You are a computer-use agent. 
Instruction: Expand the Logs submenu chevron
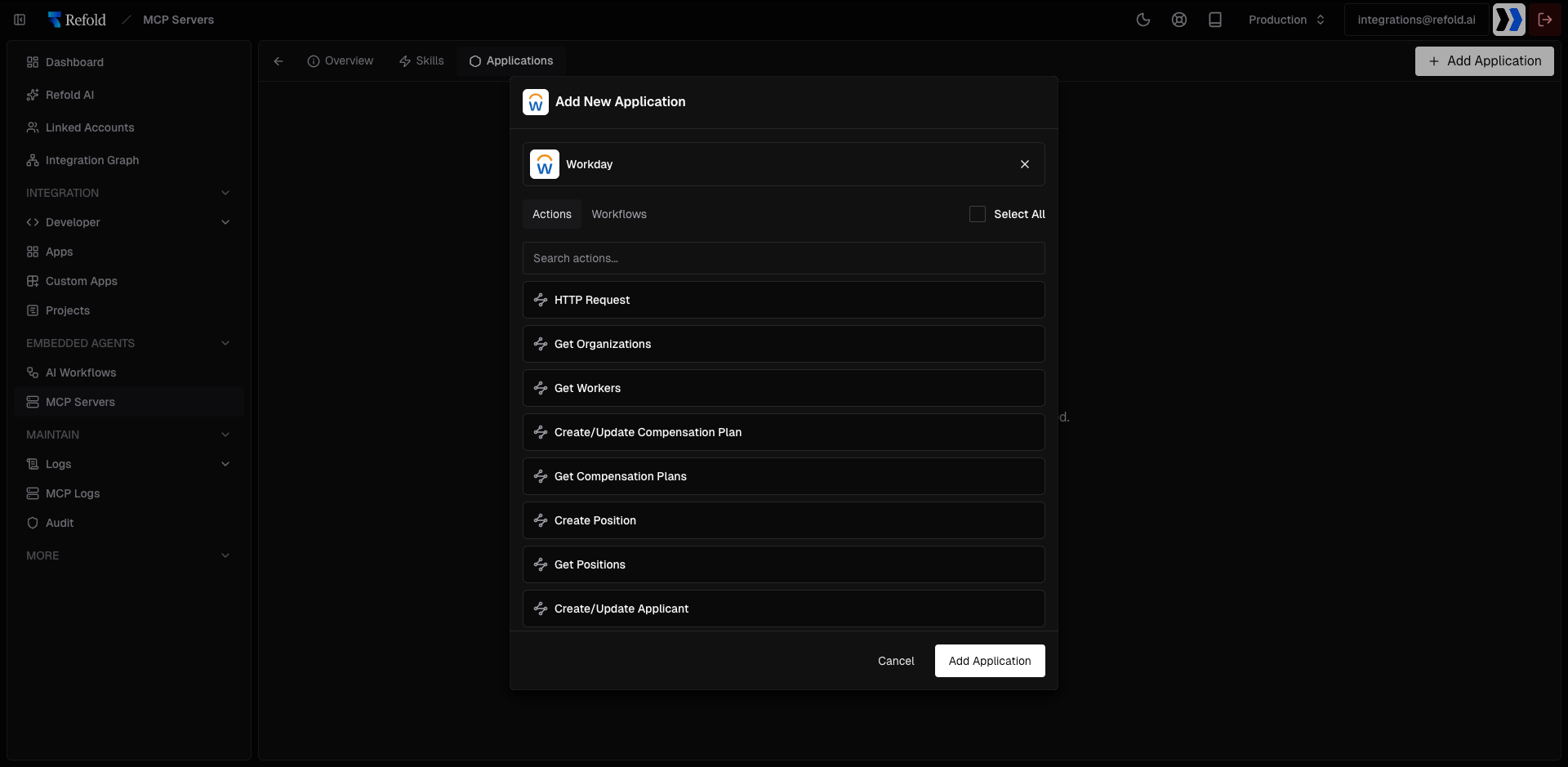(x=225, y=464)
